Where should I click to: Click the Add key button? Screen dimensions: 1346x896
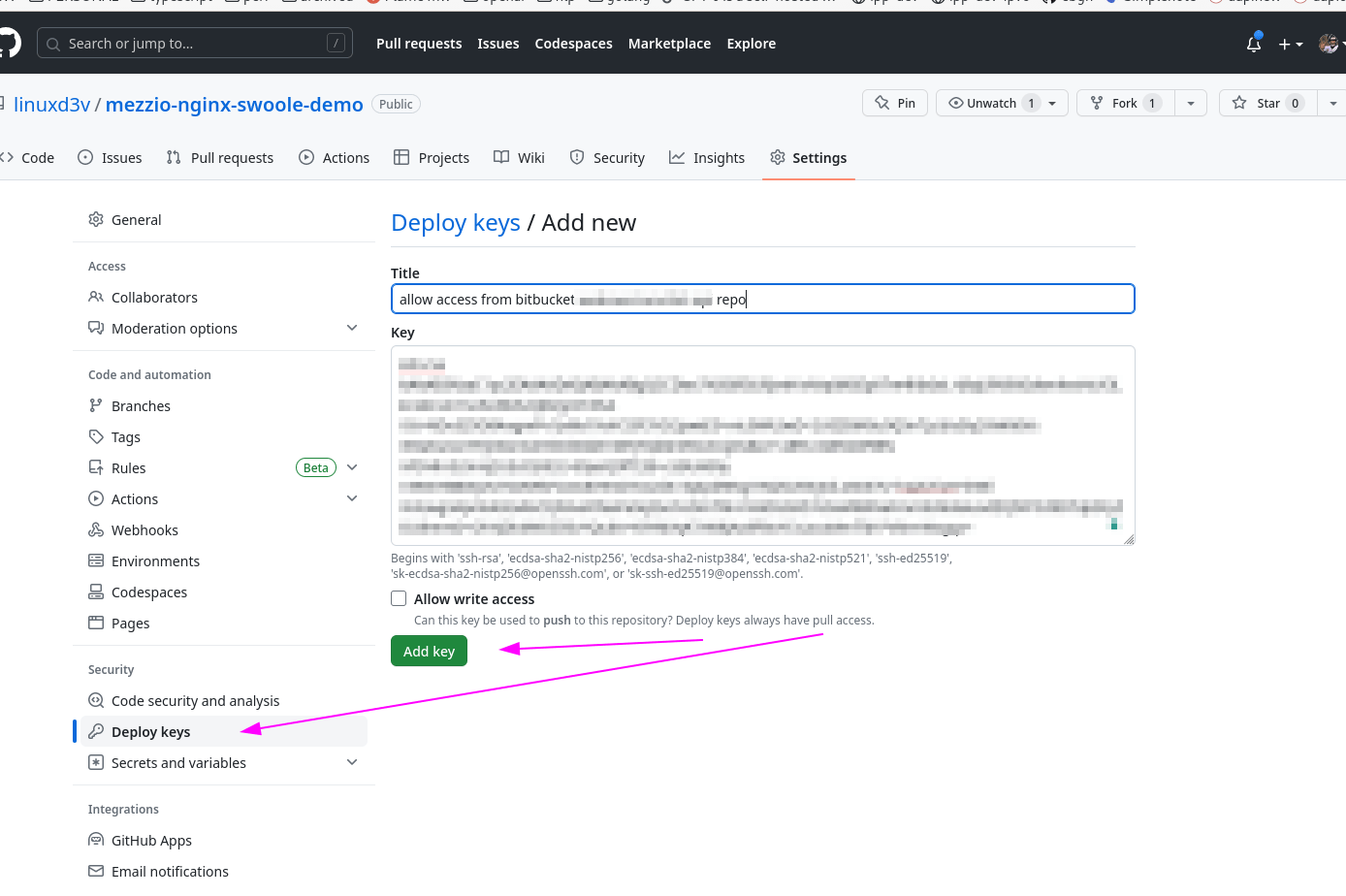tap(429, 651)
